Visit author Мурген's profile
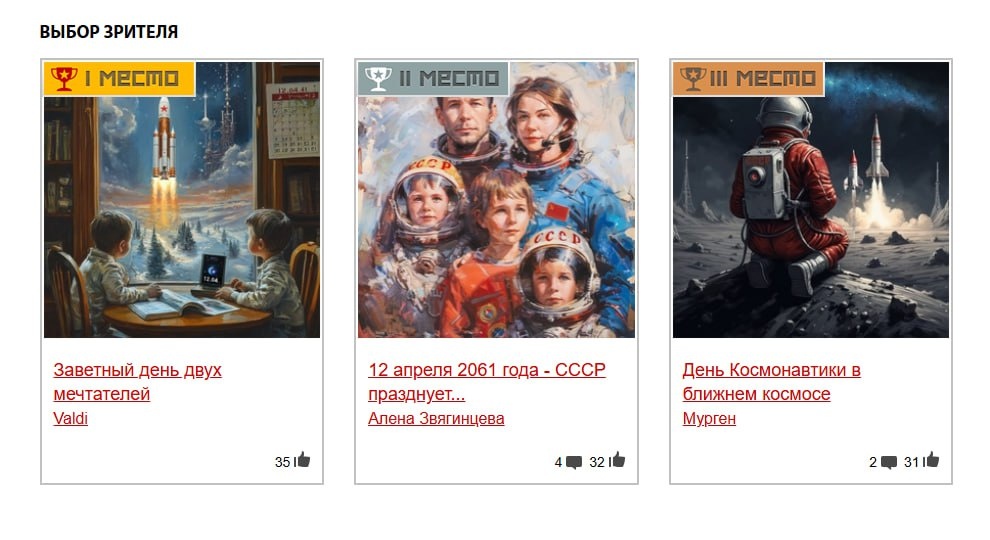The height and width of the screenshot is (540, 990). pos(709,418)
